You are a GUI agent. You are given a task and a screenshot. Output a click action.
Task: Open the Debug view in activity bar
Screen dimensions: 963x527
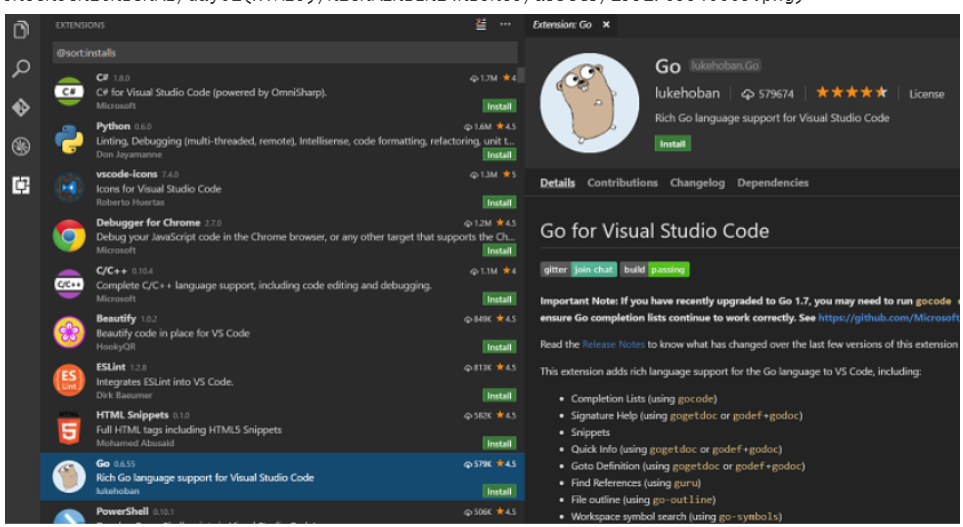tap(21, 146)
